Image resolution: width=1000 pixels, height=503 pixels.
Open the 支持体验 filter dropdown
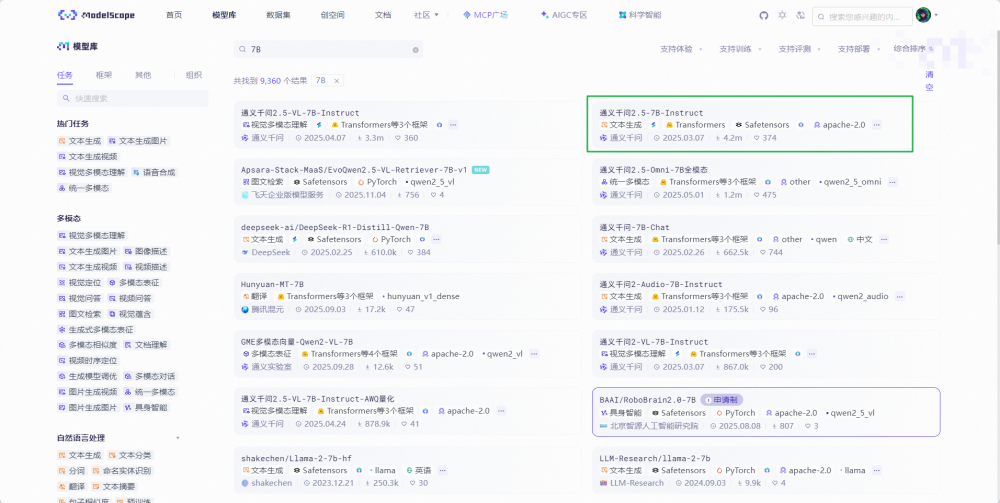(680, 49)
